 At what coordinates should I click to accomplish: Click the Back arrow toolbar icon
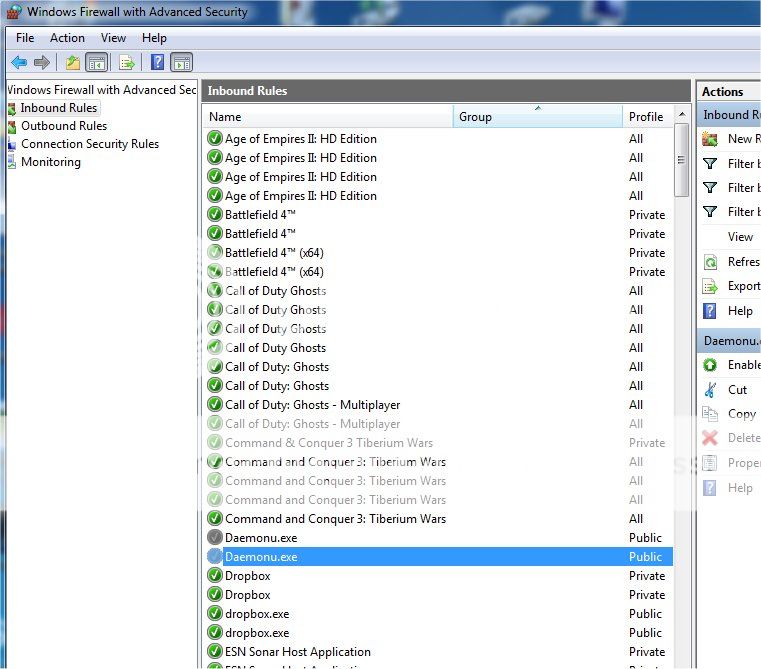tap(19, 62)
